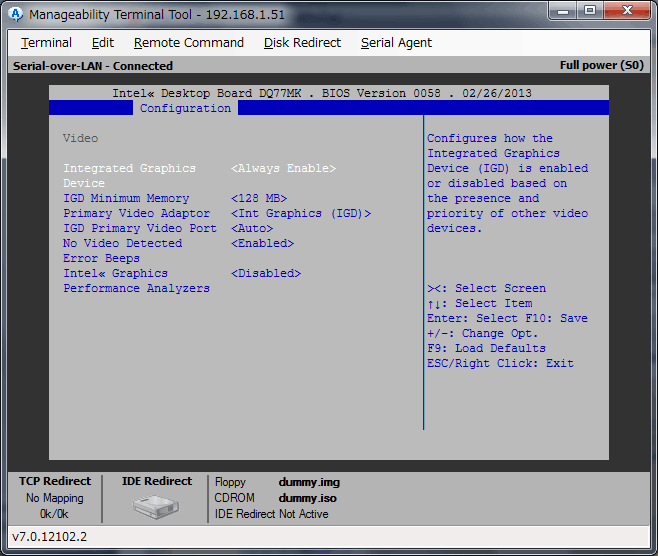Click the F9: Load Defaults hint

pyautogui.click(x=486, y=348)
